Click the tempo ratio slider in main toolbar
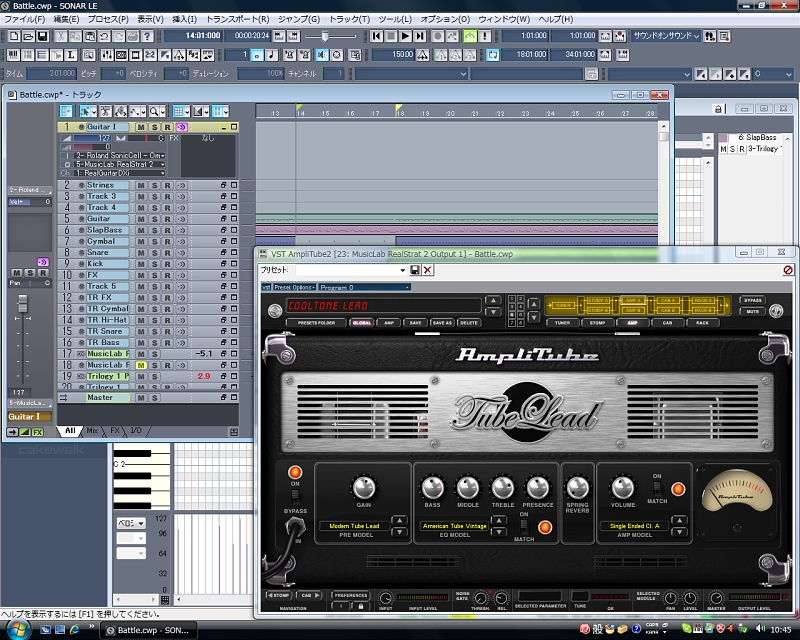 click(325, 36)
